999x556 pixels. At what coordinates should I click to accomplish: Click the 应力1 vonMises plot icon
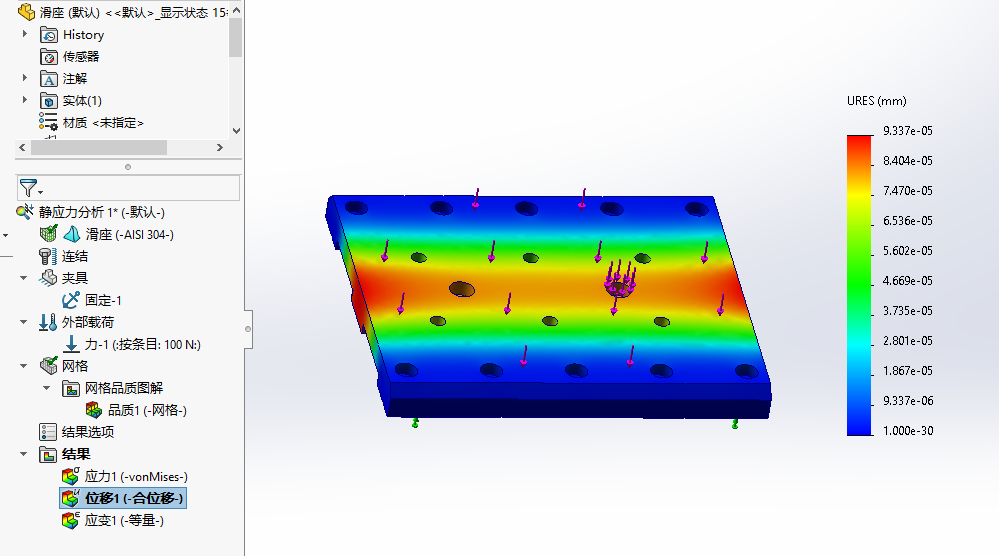pyautogui.click(x=71, y=476)
